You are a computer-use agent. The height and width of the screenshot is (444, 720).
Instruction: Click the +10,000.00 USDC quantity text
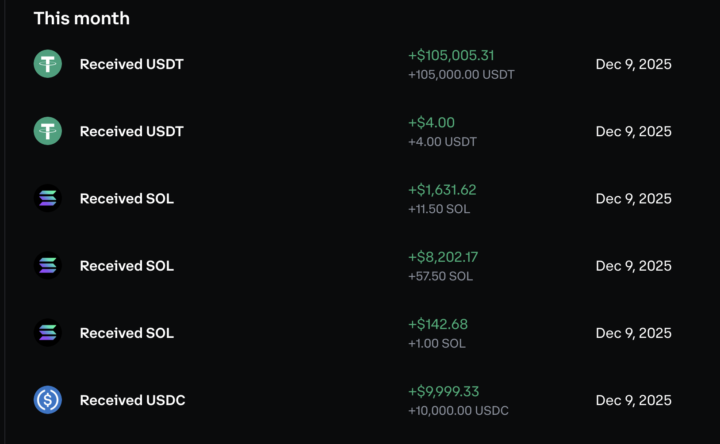pyautogui.click(x=458, y=411)
